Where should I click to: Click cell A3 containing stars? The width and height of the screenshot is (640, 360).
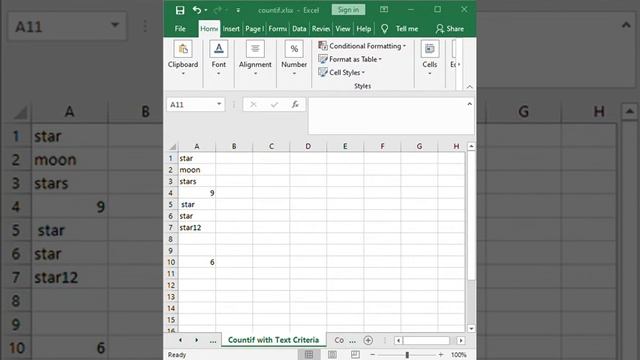coord(197,181)
